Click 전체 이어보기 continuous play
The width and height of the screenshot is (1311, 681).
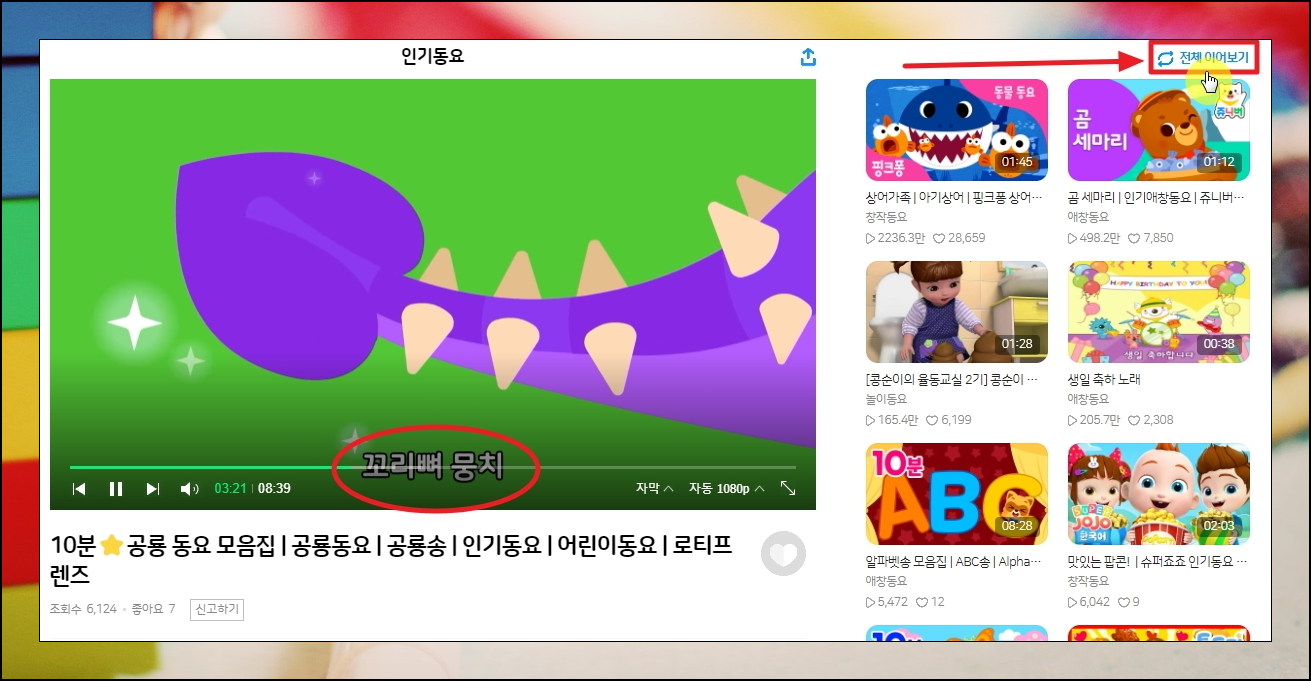(1204, 58)
